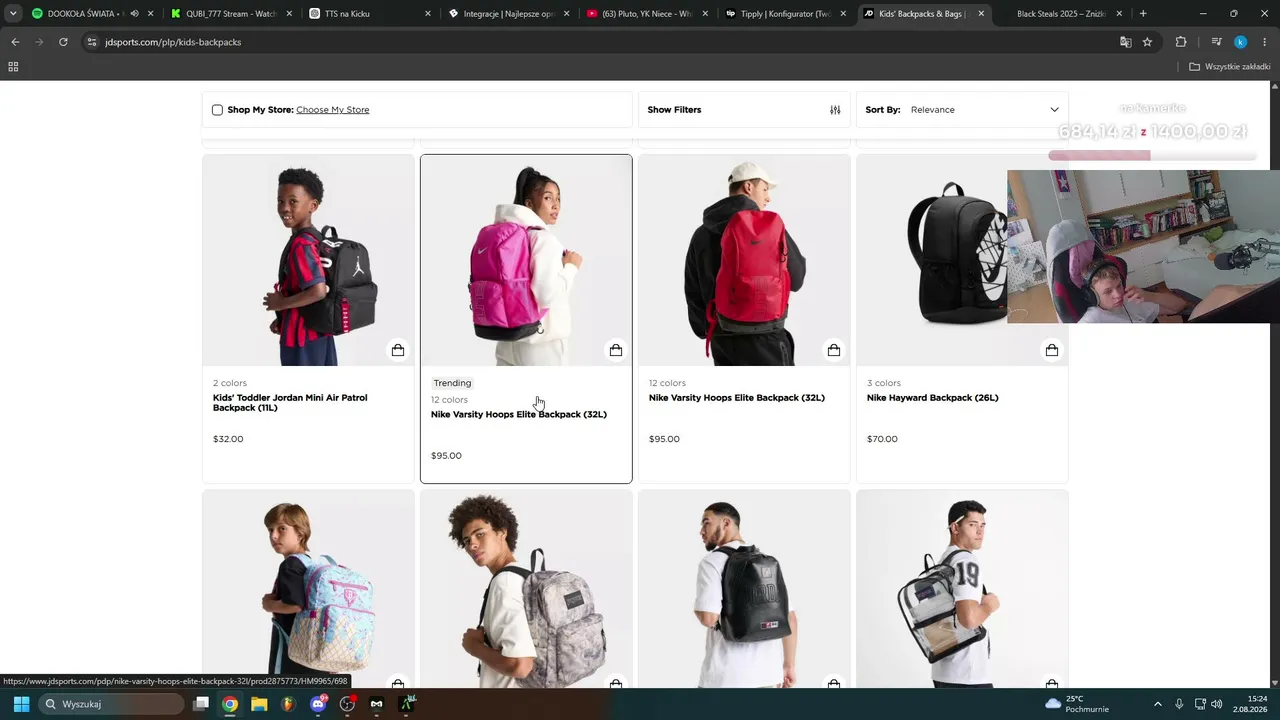1280x720 pixels.
Task: Click the Trending badge label
Action: [x=452, y=383]
